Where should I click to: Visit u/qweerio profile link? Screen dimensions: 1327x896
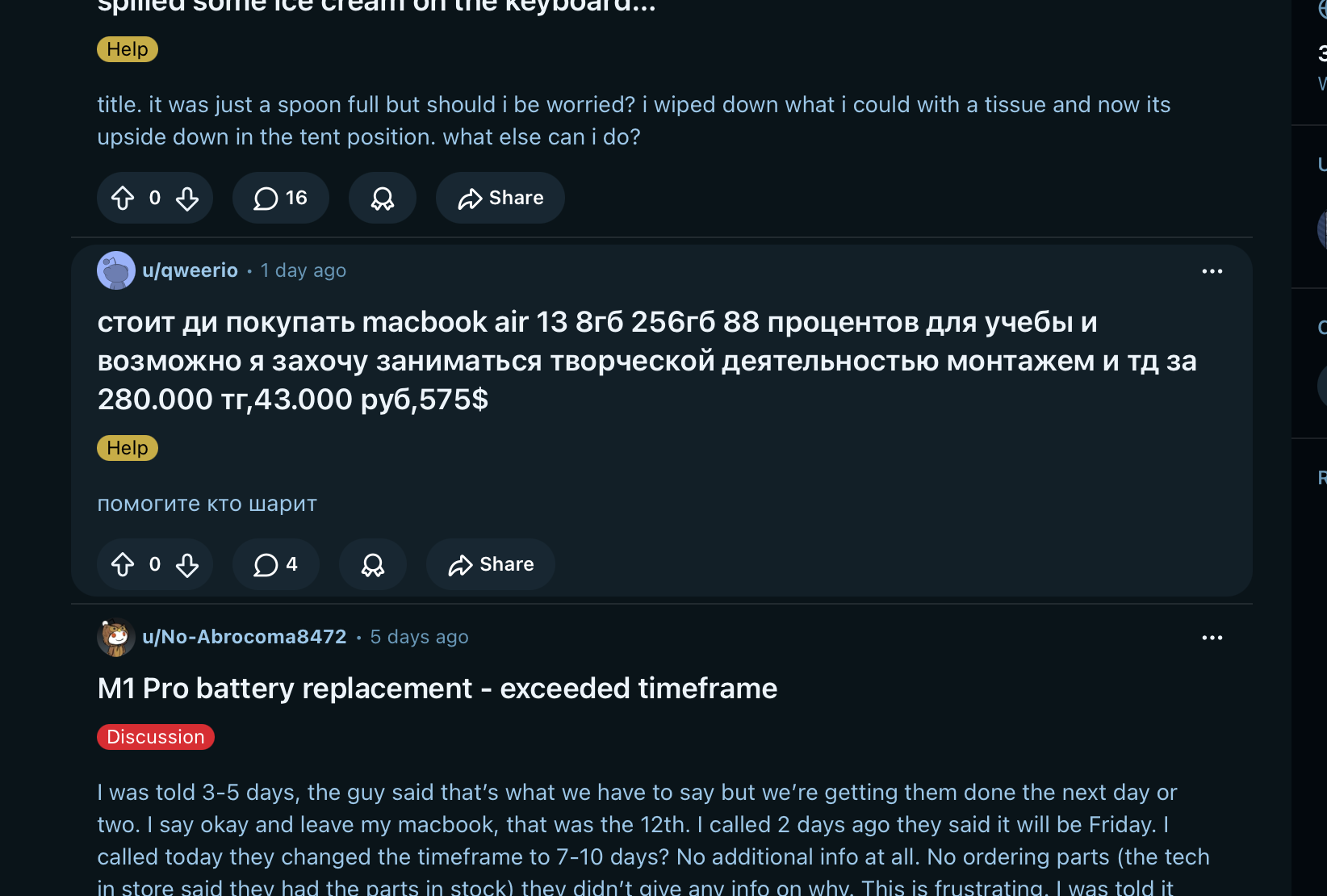coord(190,270)
